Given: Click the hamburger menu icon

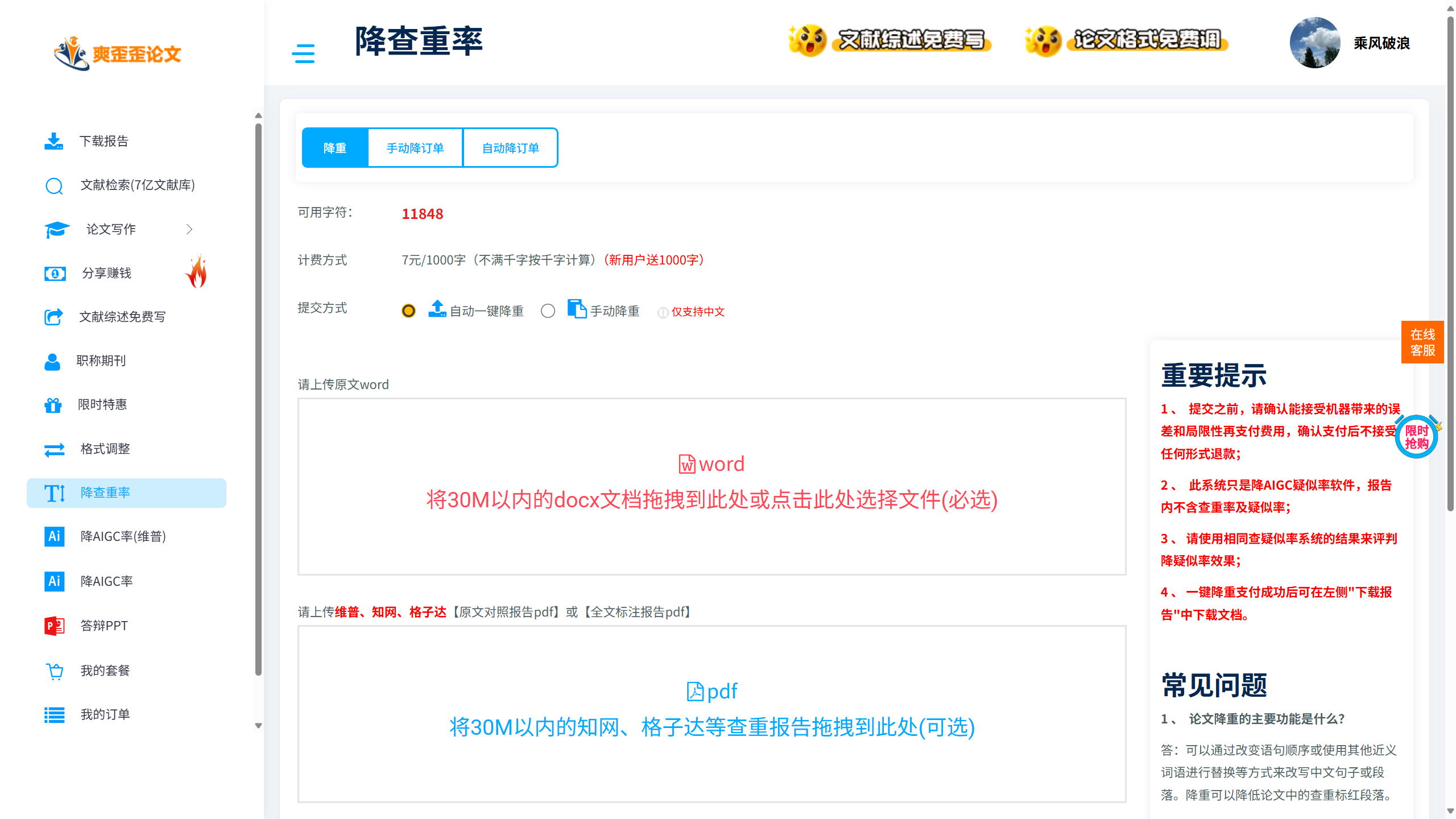Looking at the screenshot, I should coord(303,53).
